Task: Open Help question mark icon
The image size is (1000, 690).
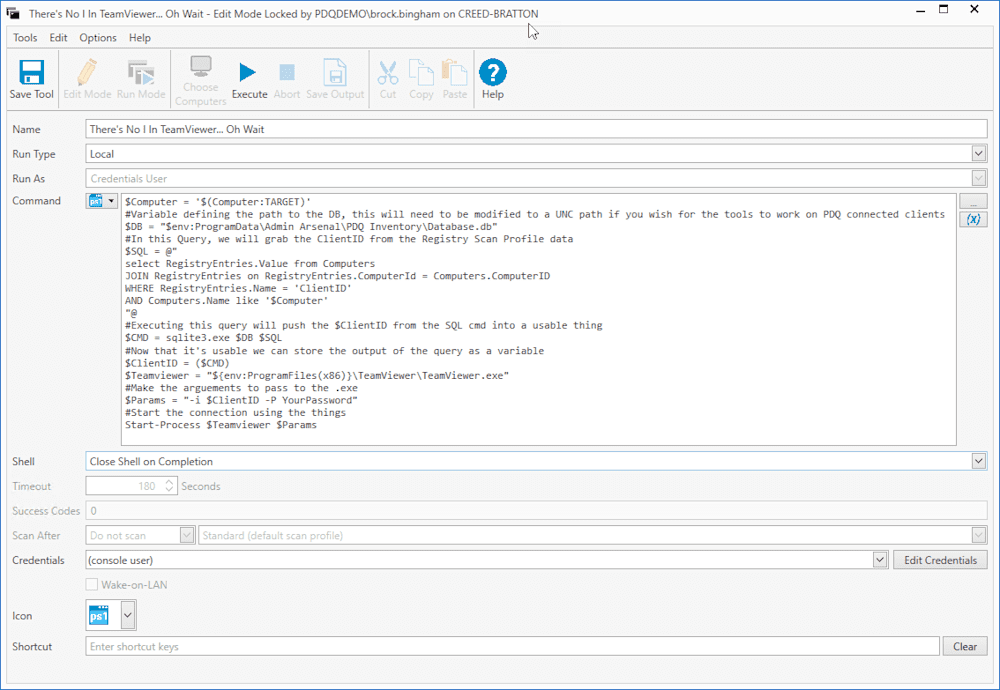Action: [x=492, y=72]
